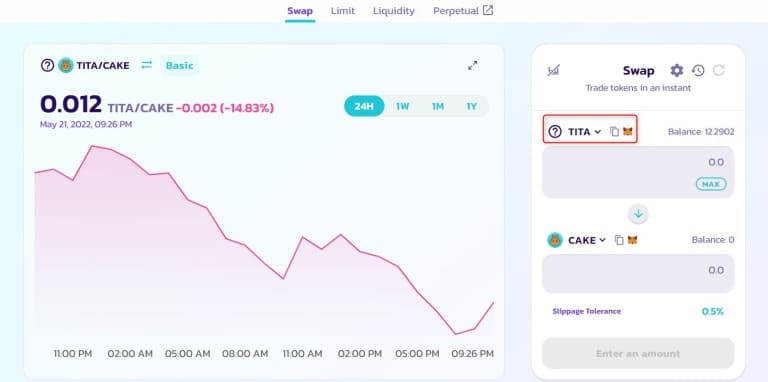Click the -0.002 (-14.83%) change text

point(225,108)
